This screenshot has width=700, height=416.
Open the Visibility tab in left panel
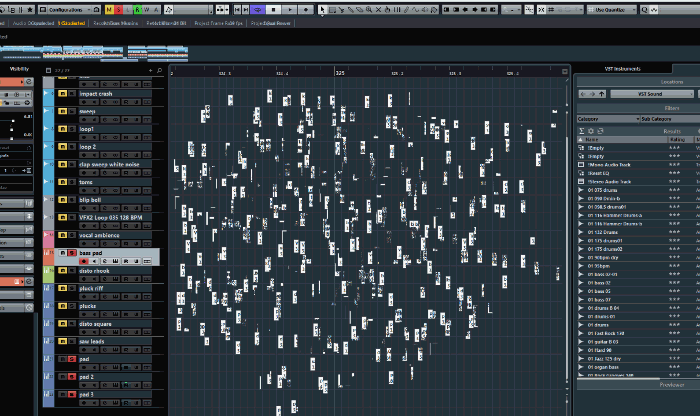point(20,69)
